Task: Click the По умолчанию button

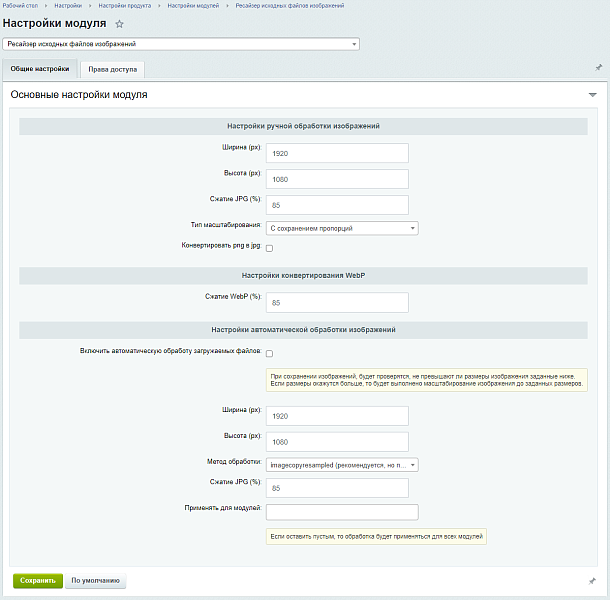Action: pos(96,580)
